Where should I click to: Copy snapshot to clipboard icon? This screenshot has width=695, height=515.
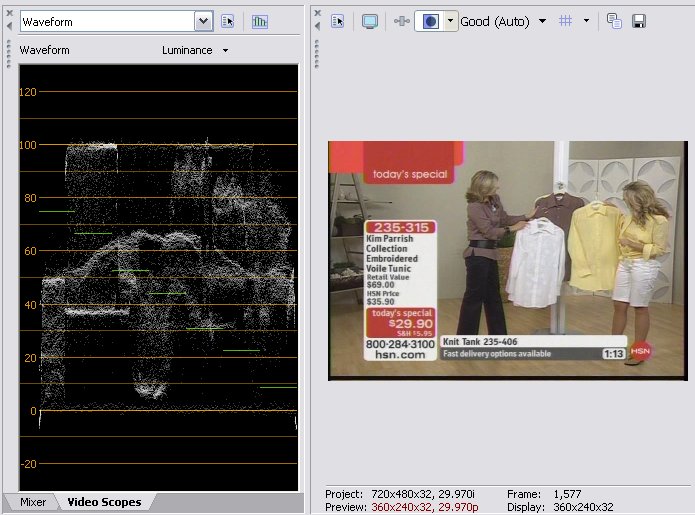(614, 21)
